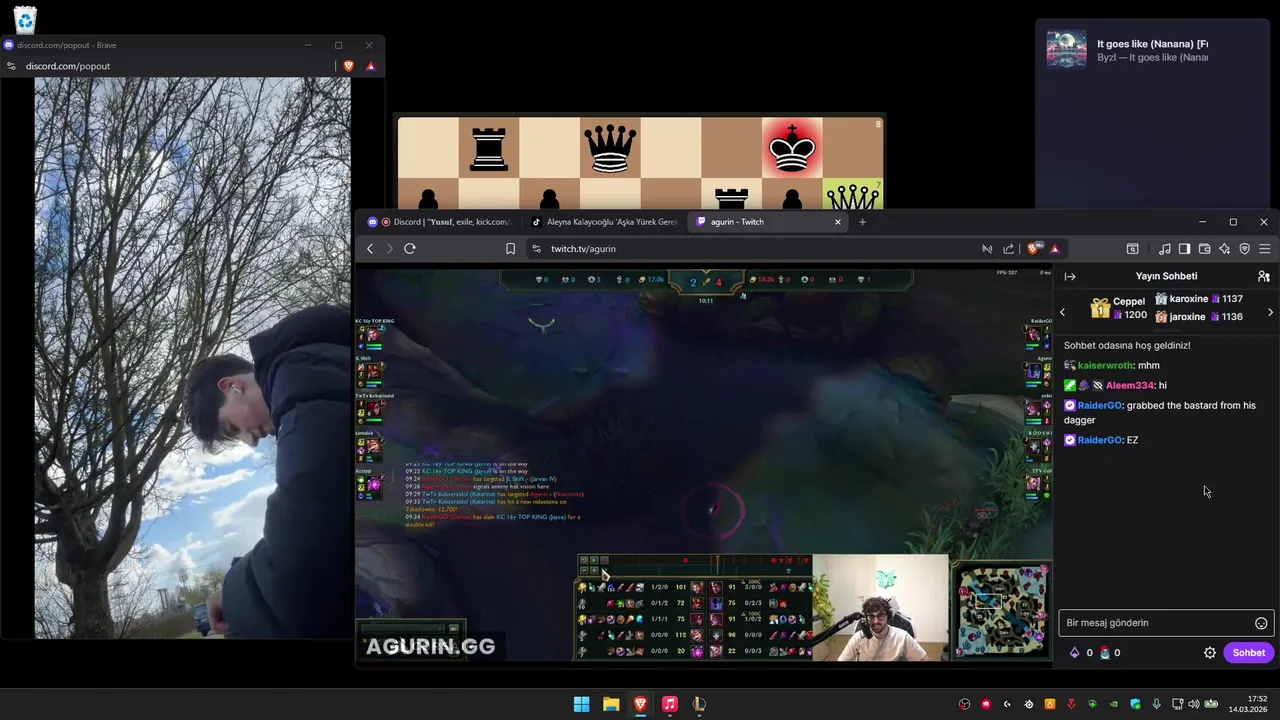Show previous gift leaderboard entry
Viewport: 1280px width, 720px height.
click(x=1063, y=313)
